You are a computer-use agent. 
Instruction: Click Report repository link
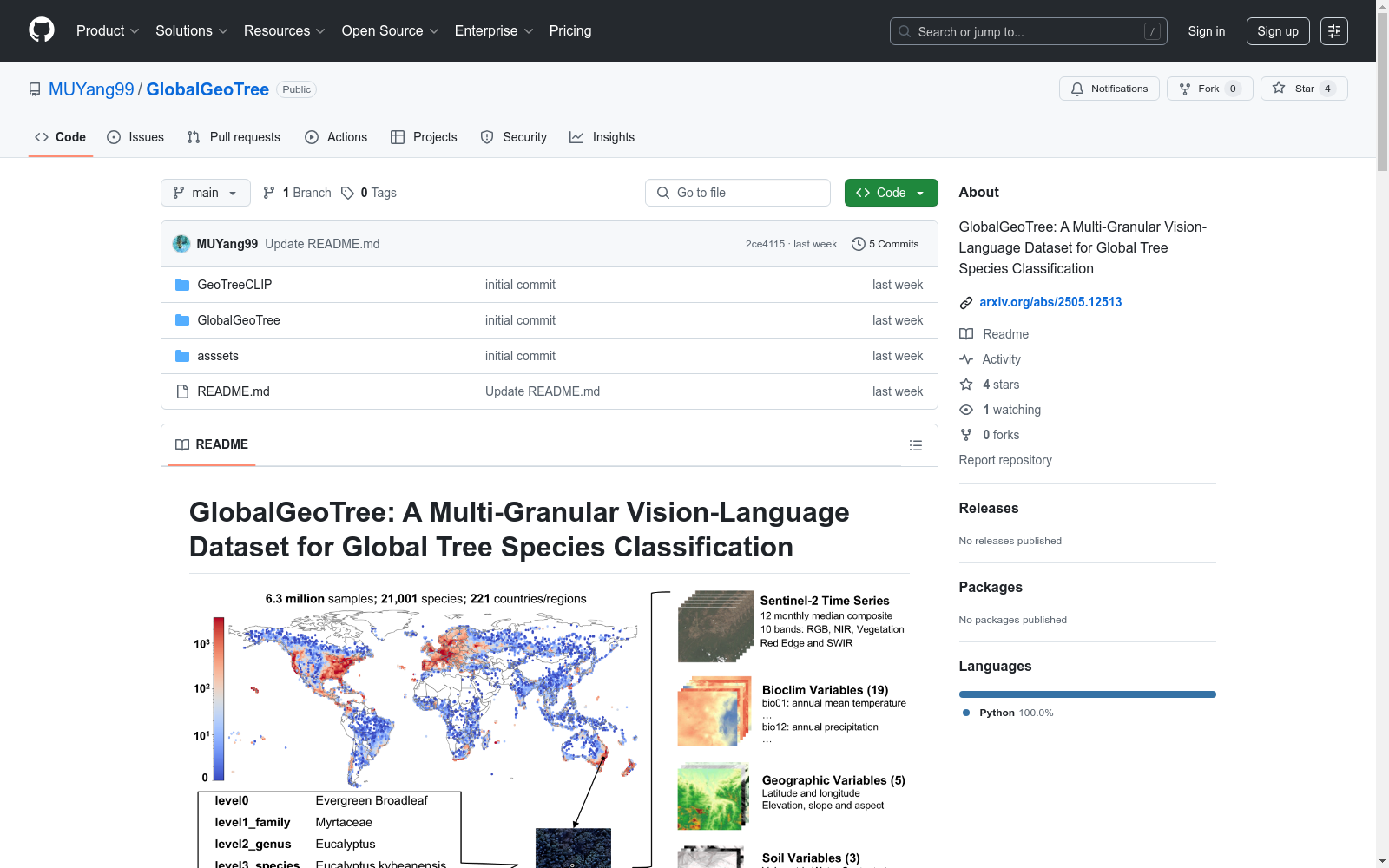[1005, 460]
